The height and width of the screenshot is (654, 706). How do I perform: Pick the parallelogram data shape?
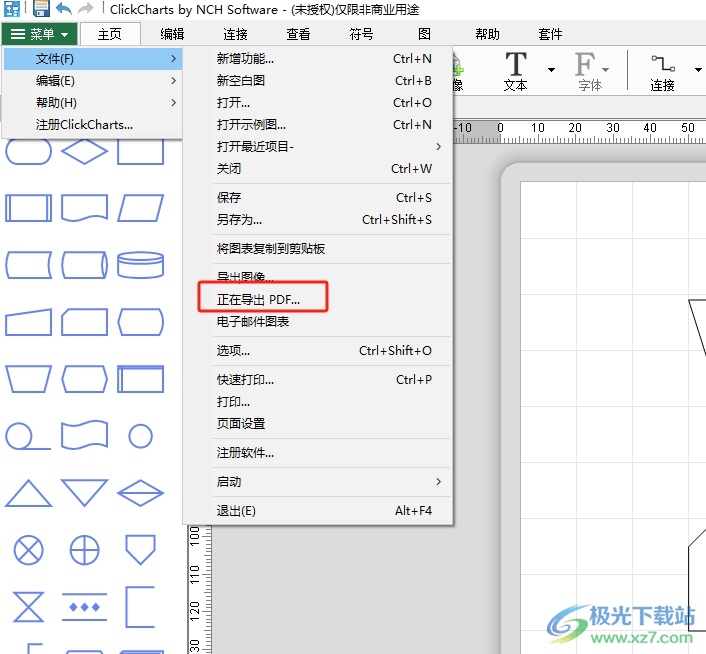(140, 208)
